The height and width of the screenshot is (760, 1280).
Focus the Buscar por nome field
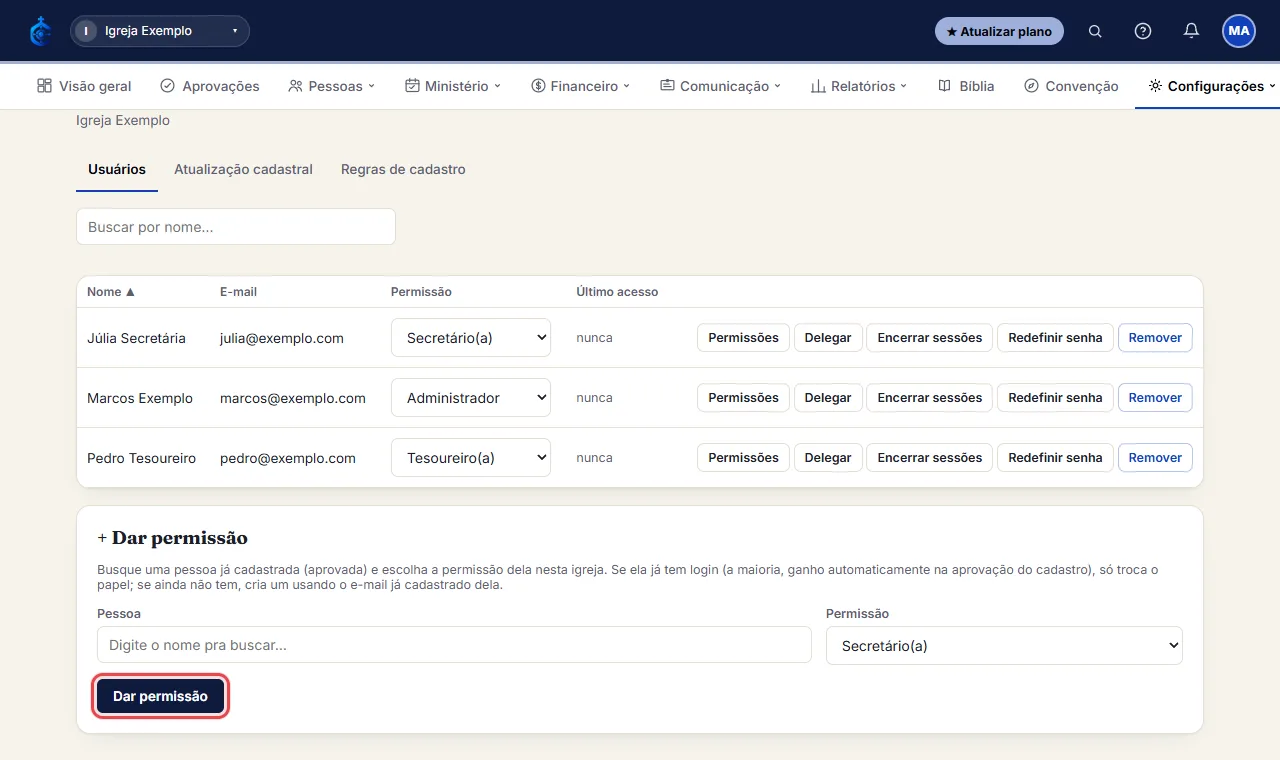click(x=236, y=227)
